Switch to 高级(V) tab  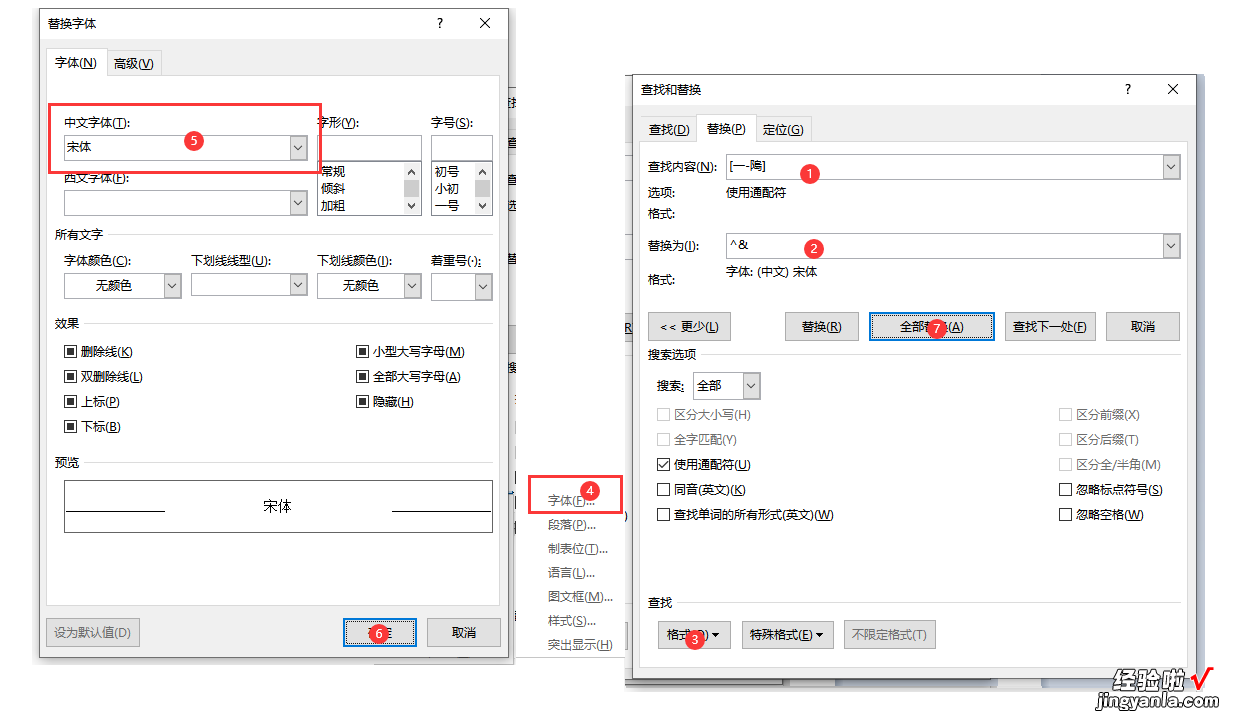(134, 64)
